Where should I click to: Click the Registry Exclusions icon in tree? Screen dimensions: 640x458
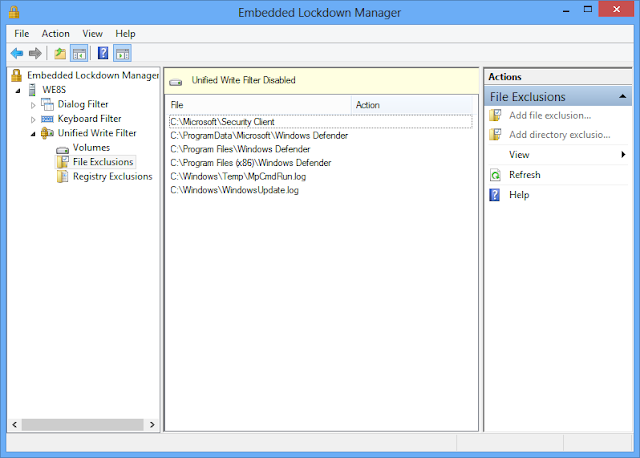pyautogui.click(x=62, y=176)
